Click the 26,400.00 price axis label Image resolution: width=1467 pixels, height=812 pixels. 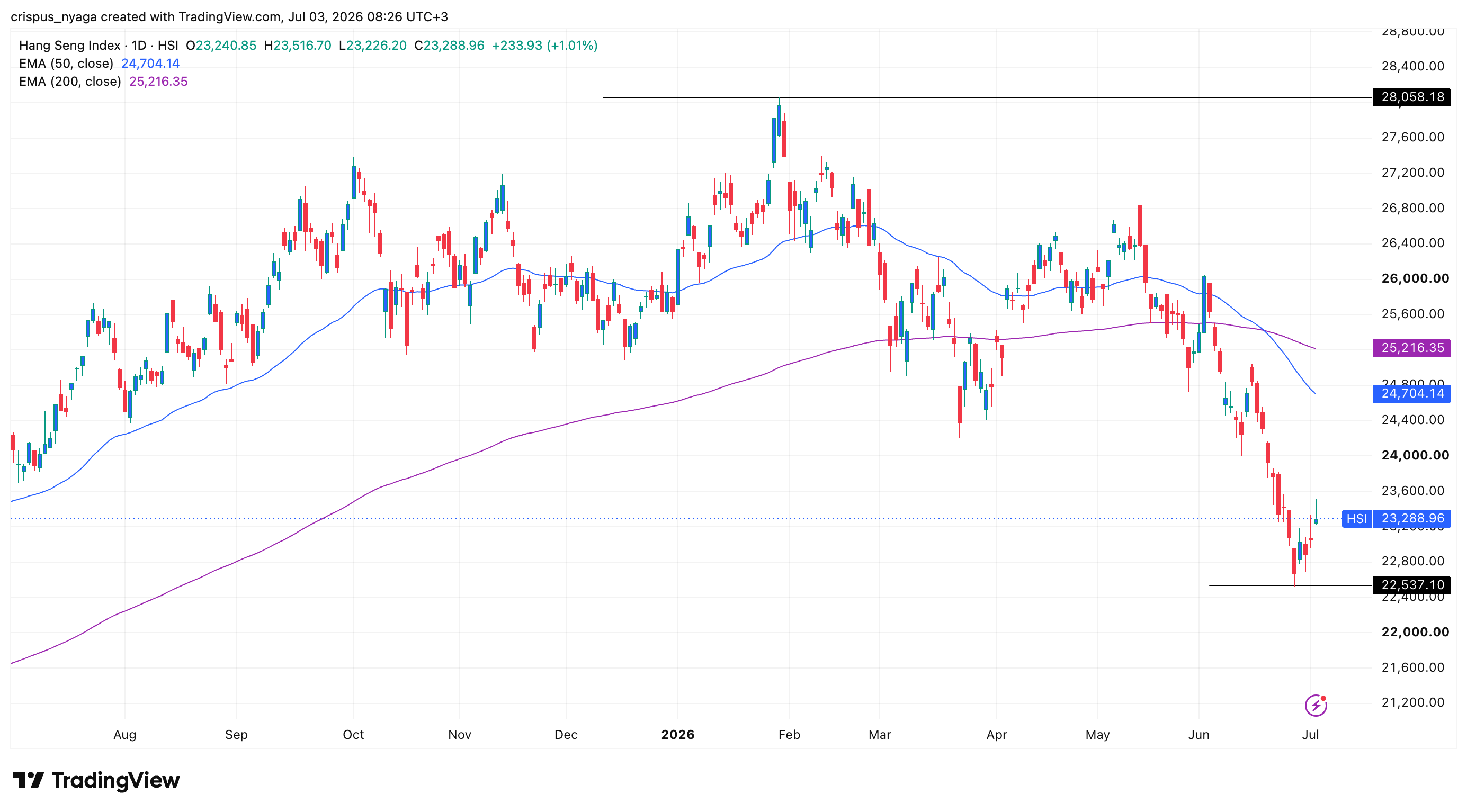(x=1413, y=243)
